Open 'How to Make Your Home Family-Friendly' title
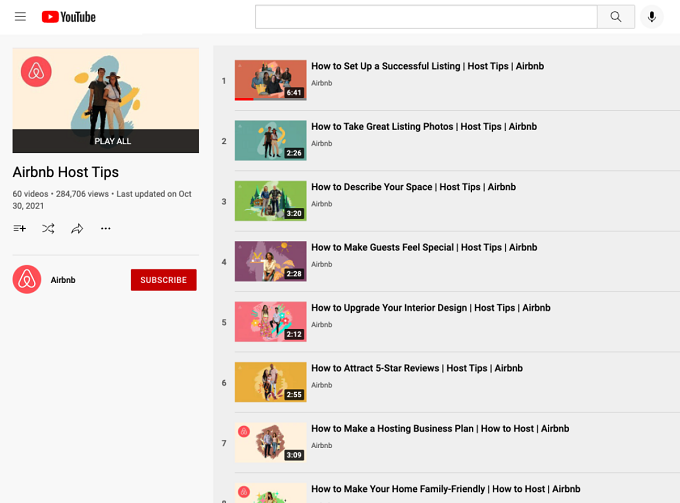The image size is (680, 503). pyautogui.click(x=446, y=489)
